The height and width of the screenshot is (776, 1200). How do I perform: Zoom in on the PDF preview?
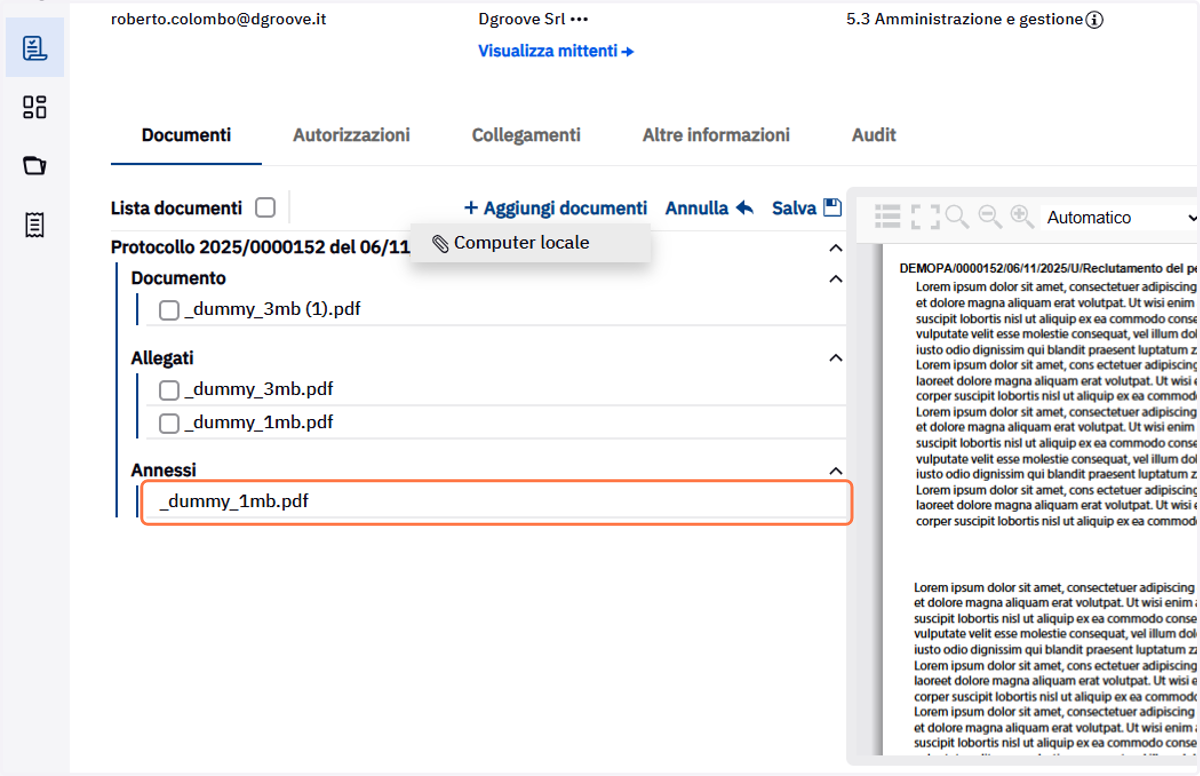point(1022,216)
